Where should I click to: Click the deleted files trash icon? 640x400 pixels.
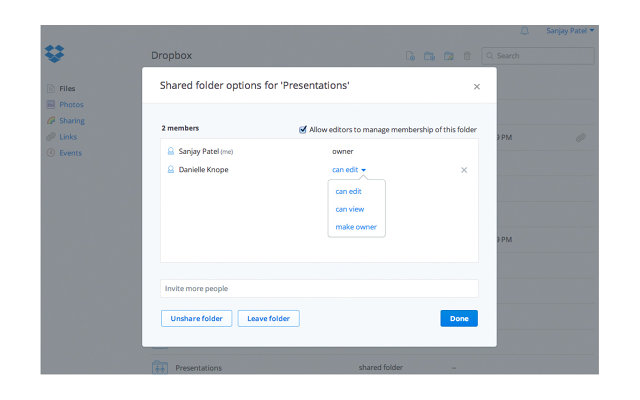[x=467, y=56]
